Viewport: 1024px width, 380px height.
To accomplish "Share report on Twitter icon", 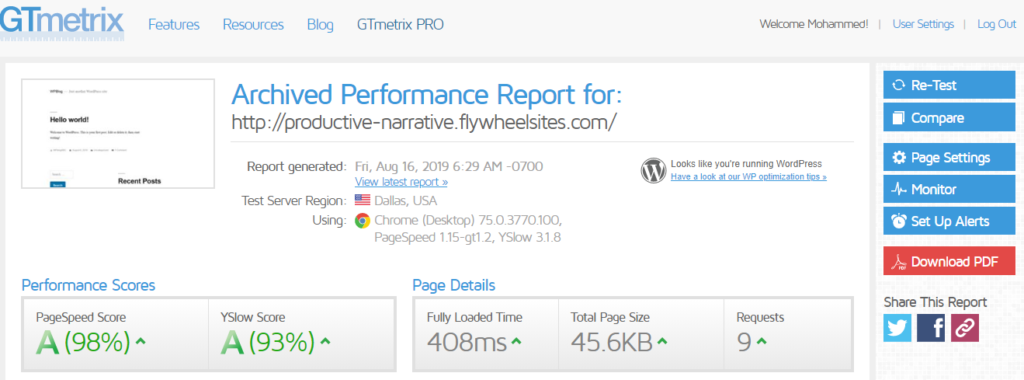I will coord(897,328).
